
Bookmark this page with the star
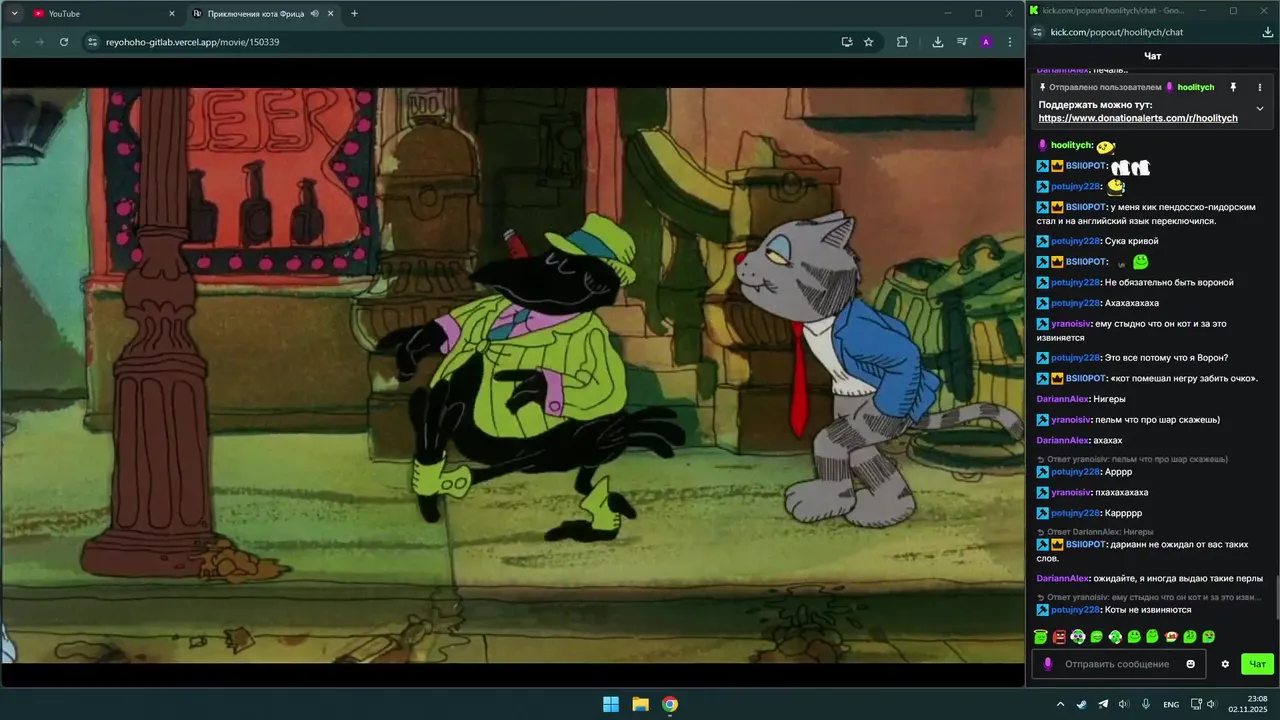tap(868, 42)
